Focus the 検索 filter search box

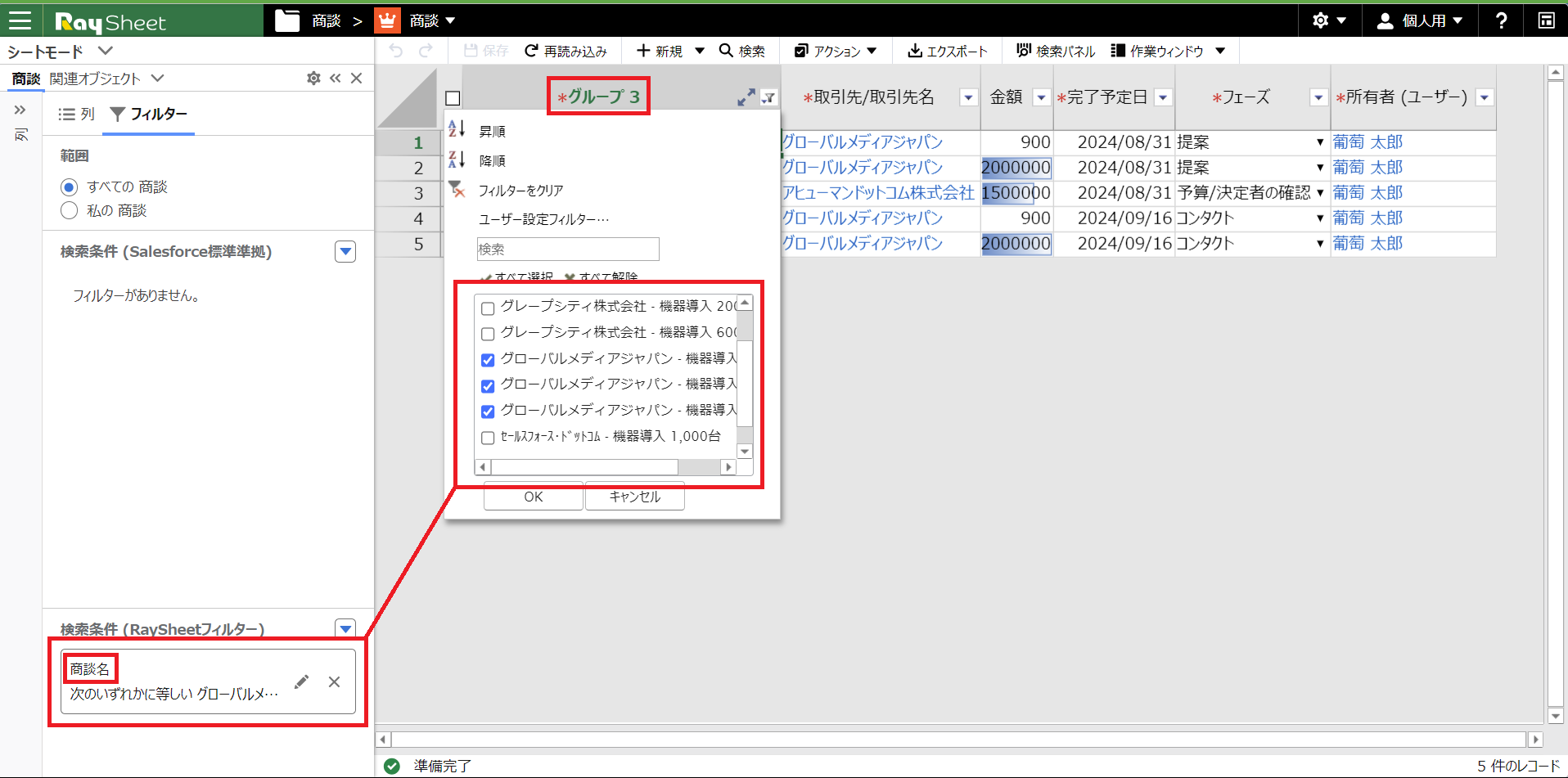(568, 249)
